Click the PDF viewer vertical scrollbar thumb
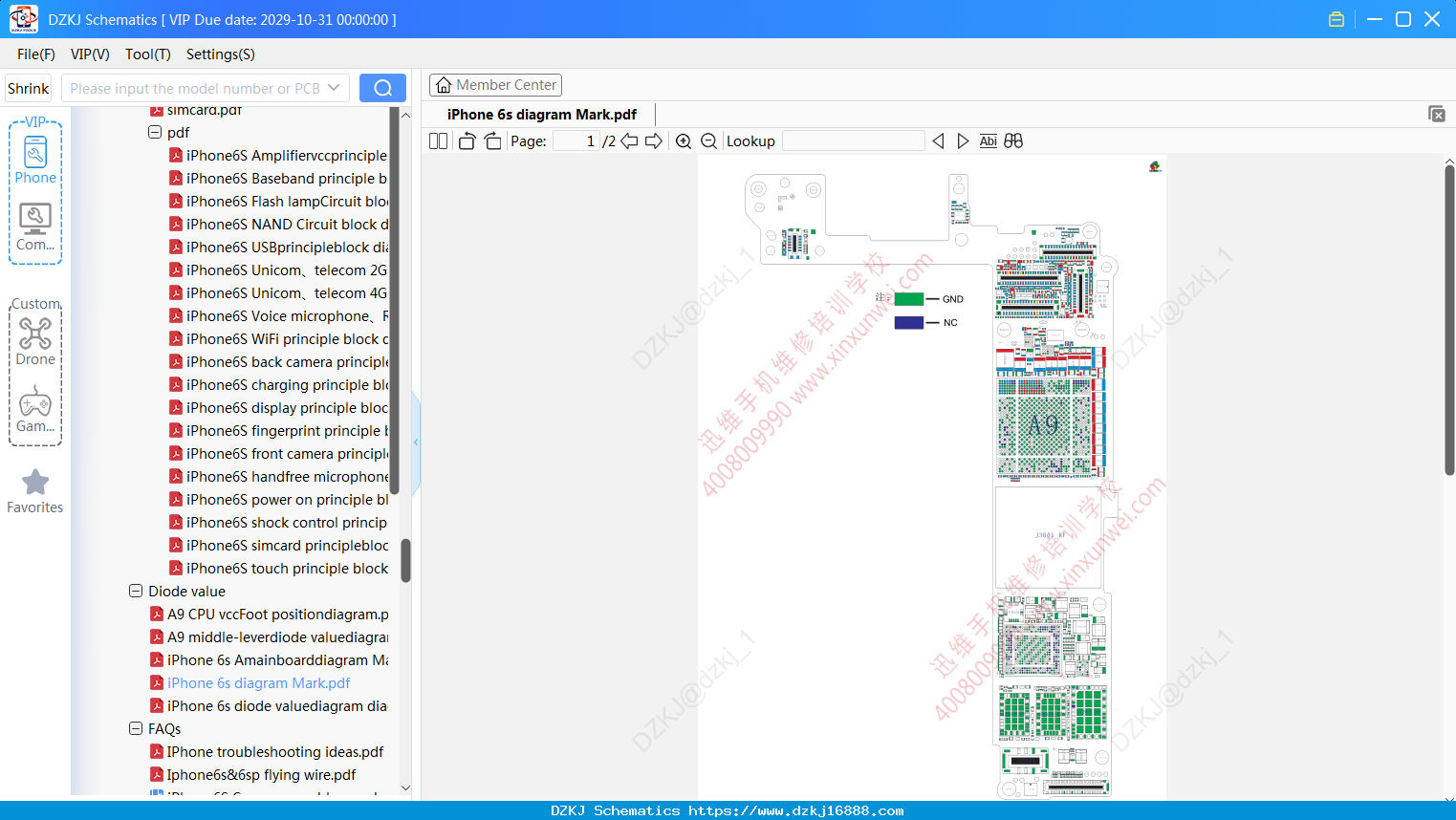Screen dimensions: 1456x820 (1449, 320)
